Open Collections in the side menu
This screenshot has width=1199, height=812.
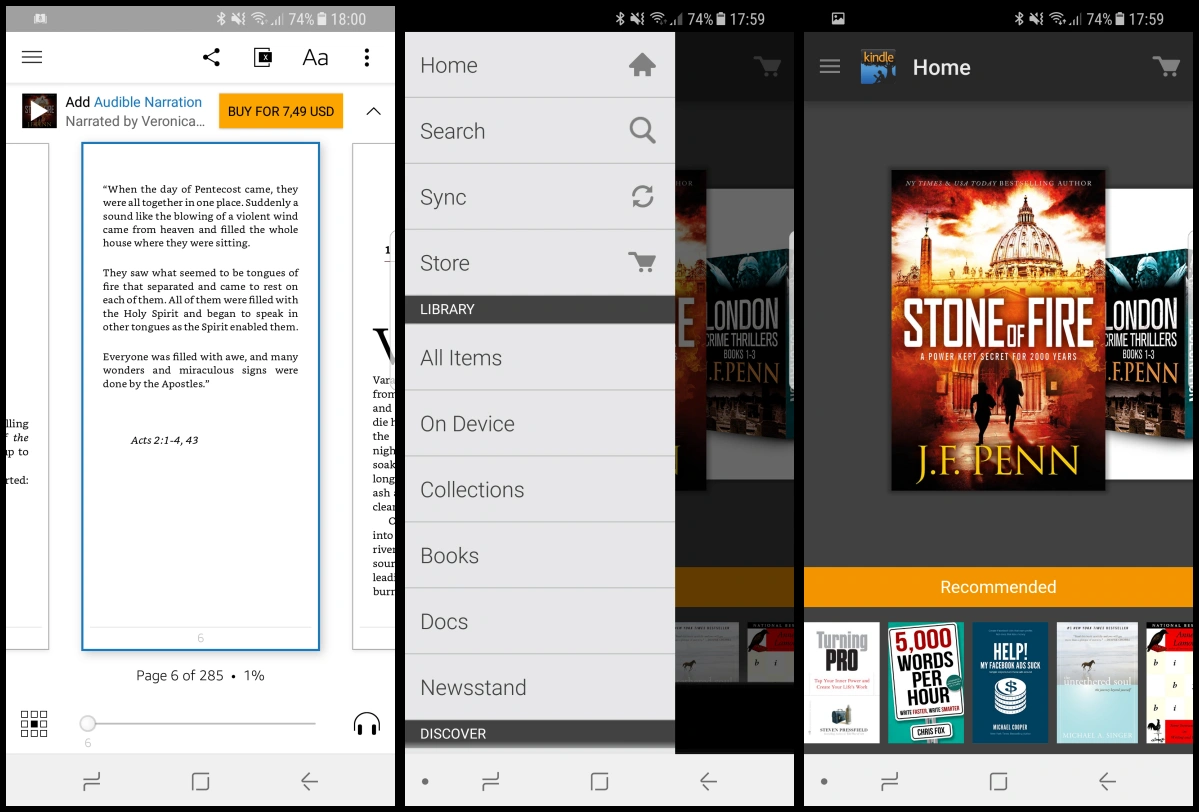[540, 489]
